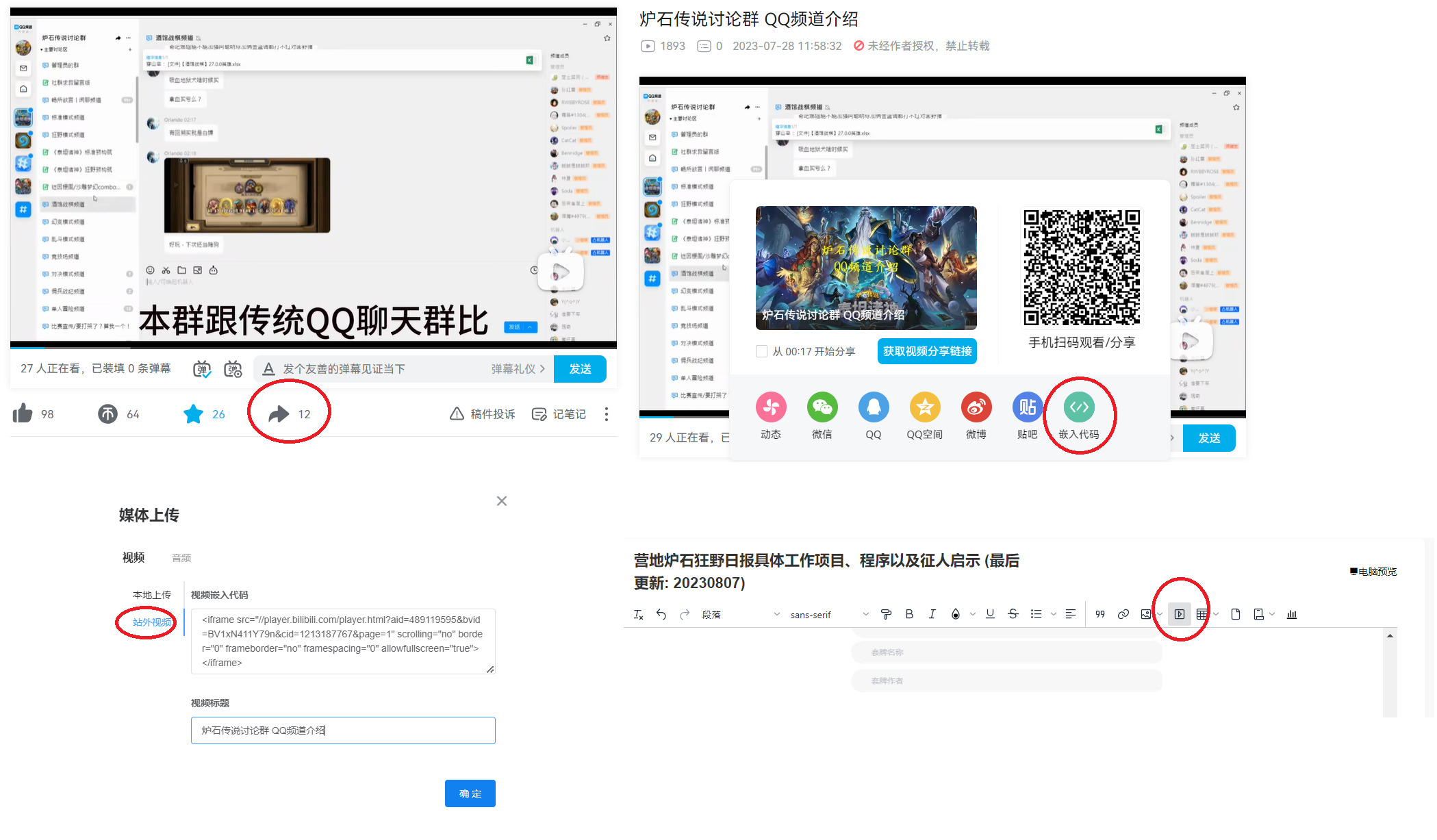Click the coin icon showing 64
1437x840 pixels.
tap(107, 414)
